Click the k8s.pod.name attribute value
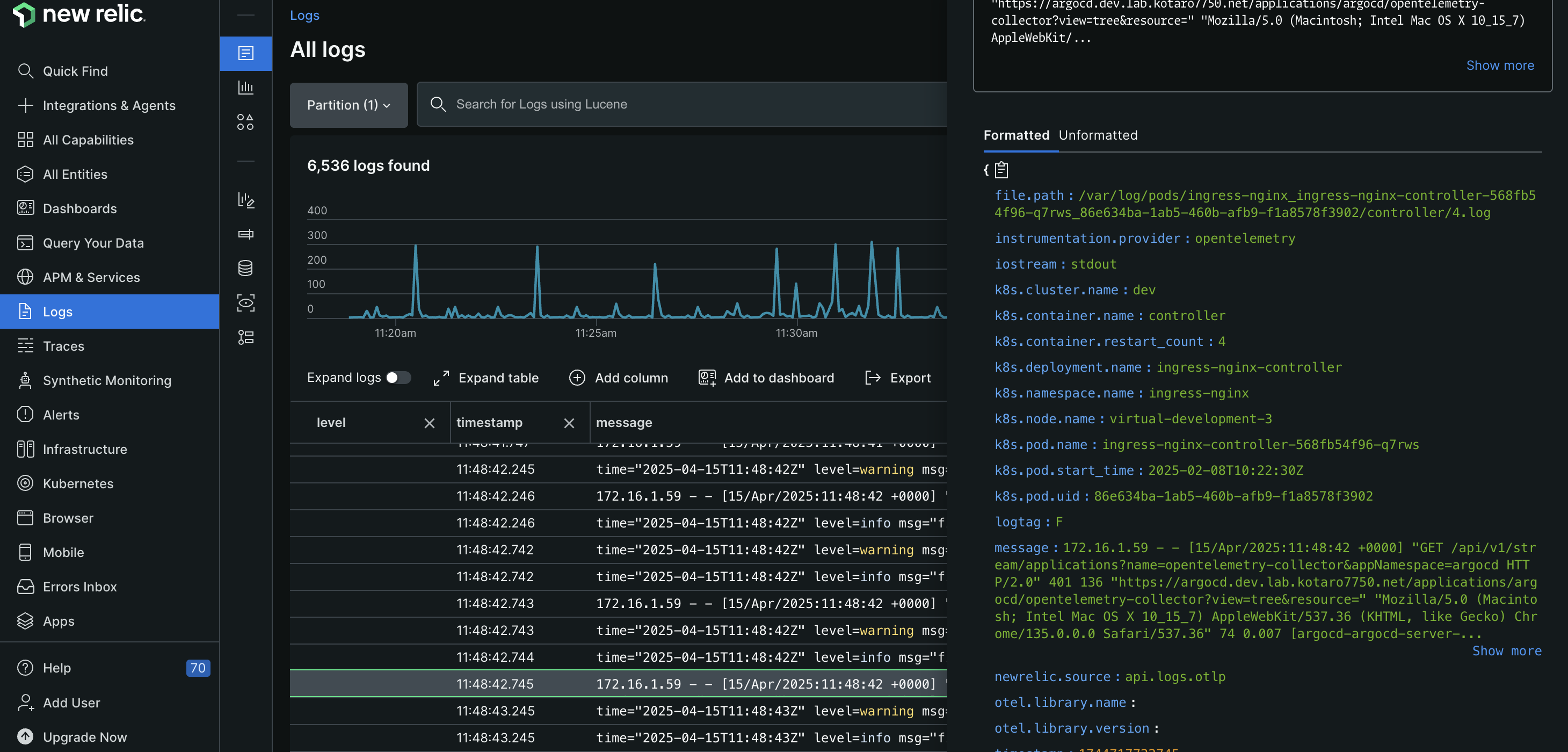Screen dimensions: 1568x752 1261,445
